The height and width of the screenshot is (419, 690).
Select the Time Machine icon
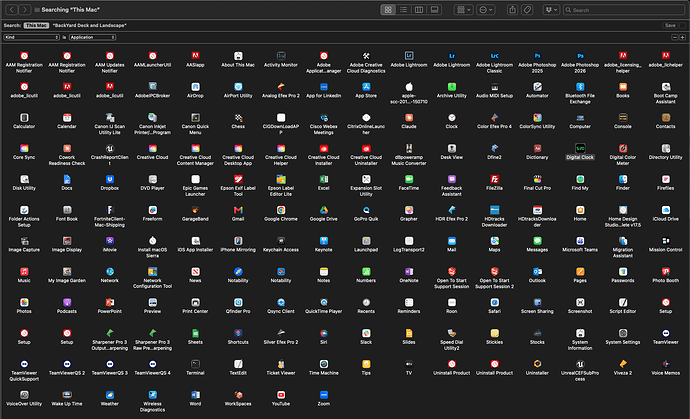323,364
